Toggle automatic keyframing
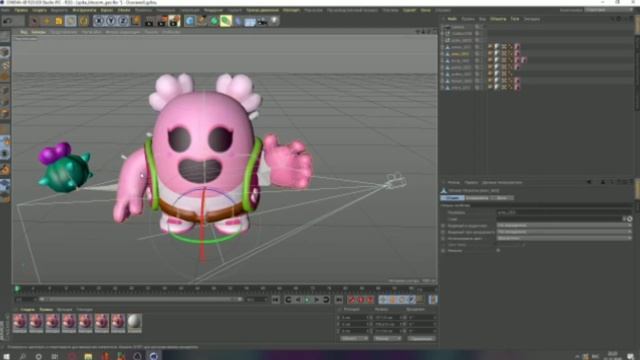Image resolution: width=640 pixels, height=360 pixels. 361,300
